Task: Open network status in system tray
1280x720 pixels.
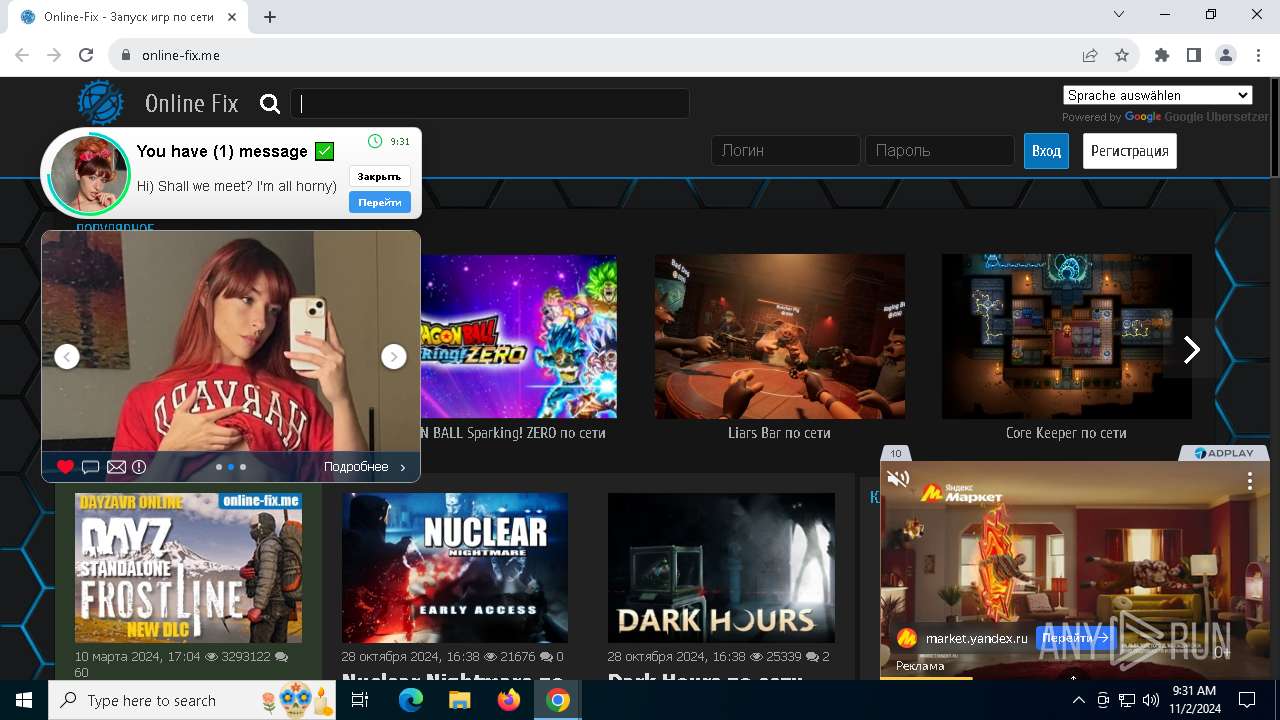Action: (1127, 700)
